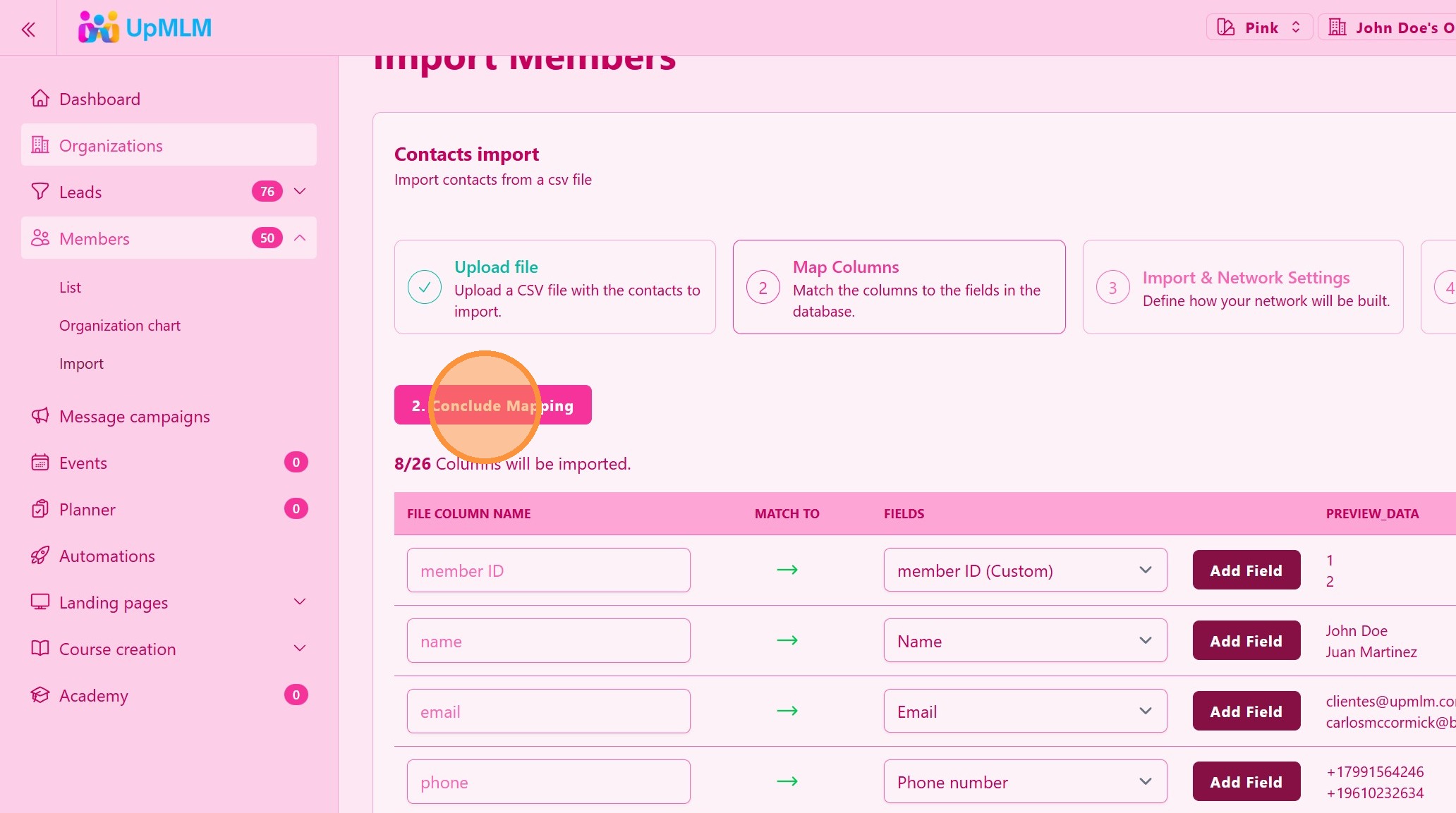Expand the Landing pages submenu
The image size is (1456, 813).
pos(300,602)
